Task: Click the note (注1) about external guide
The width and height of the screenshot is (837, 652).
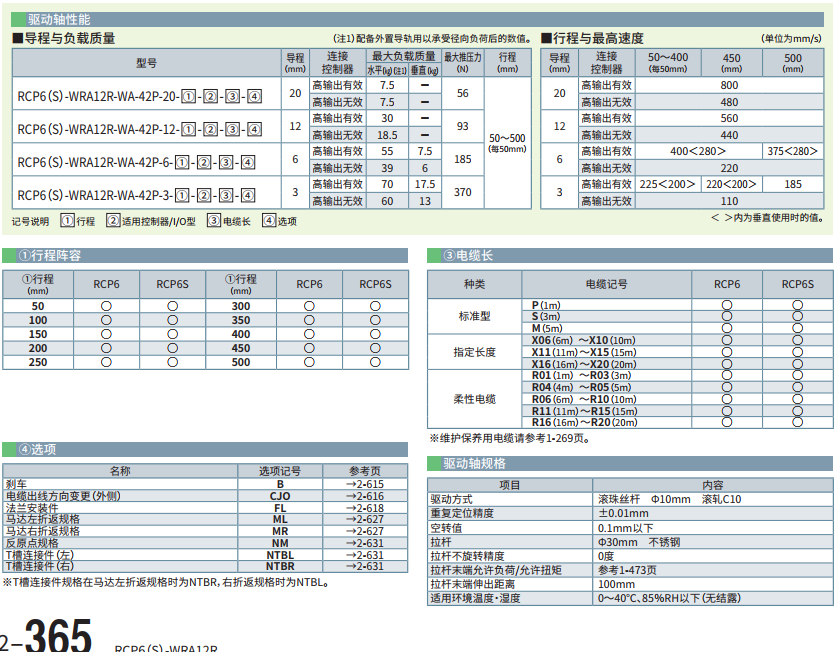Action: [432, 38]
